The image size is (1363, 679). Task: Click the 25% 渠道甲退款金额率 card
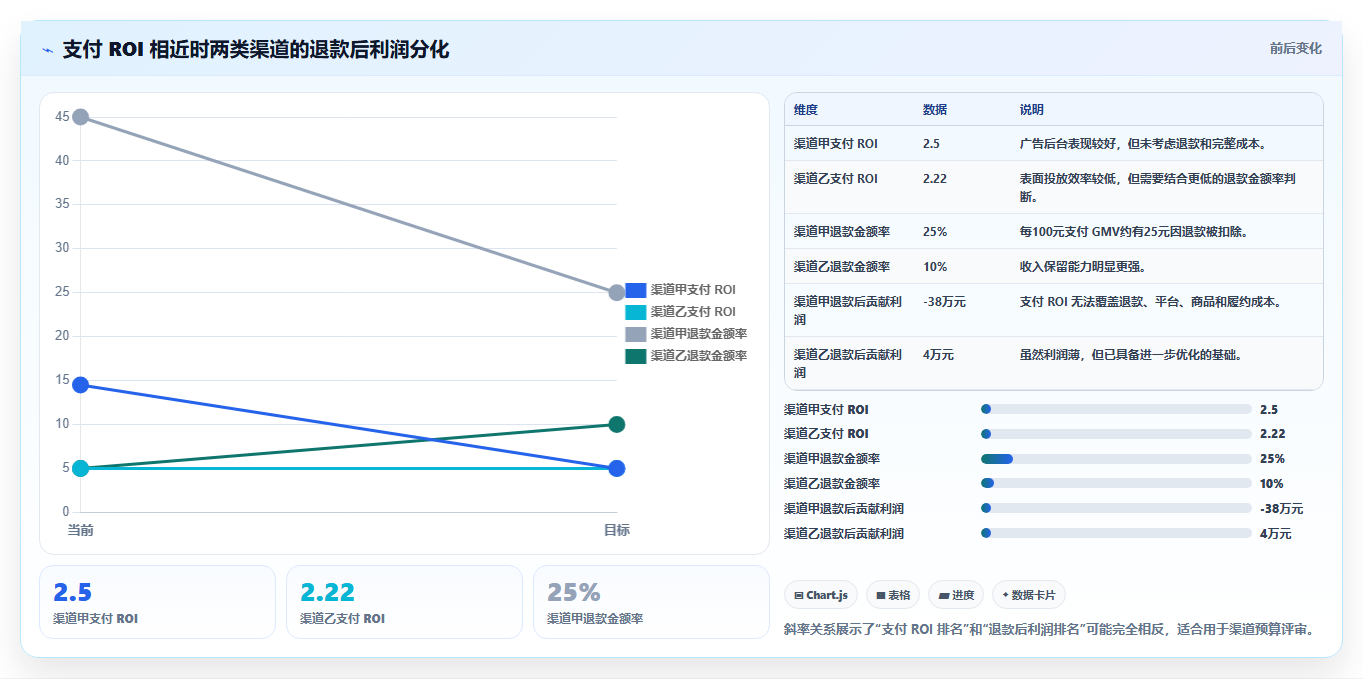[x=651, y=602]
